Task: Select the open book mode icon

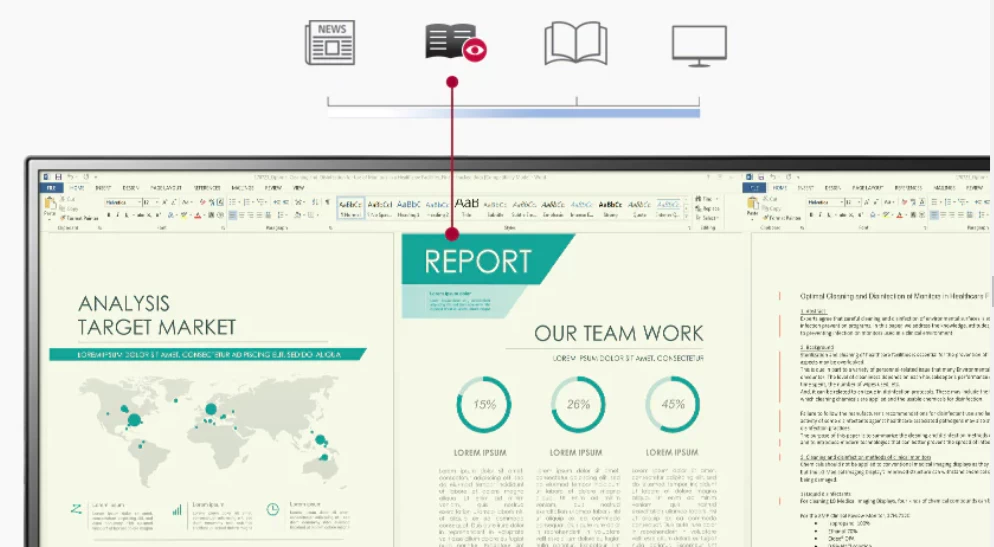Action: pos(575,44)
